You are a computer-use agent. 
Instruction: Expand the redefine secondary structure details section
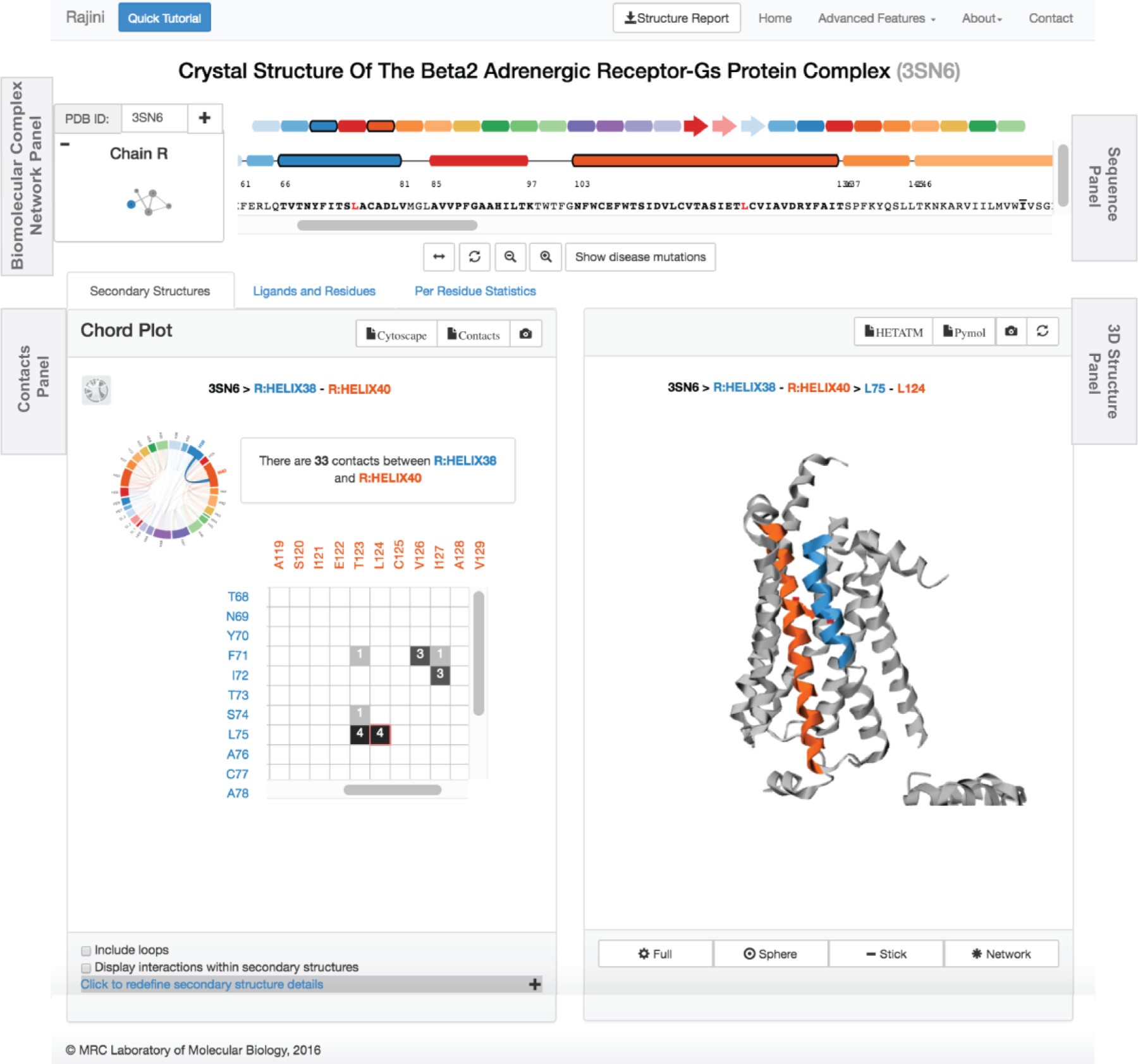(535, 984)
